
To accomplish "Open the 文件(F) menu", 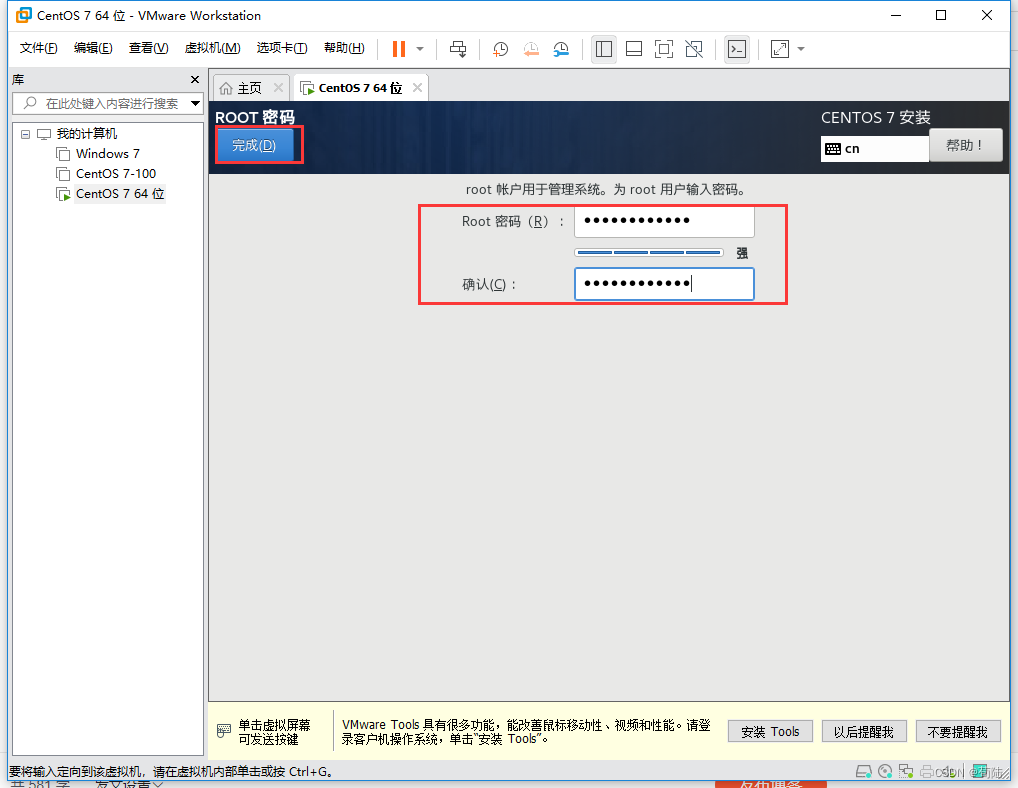I will 38,48.
